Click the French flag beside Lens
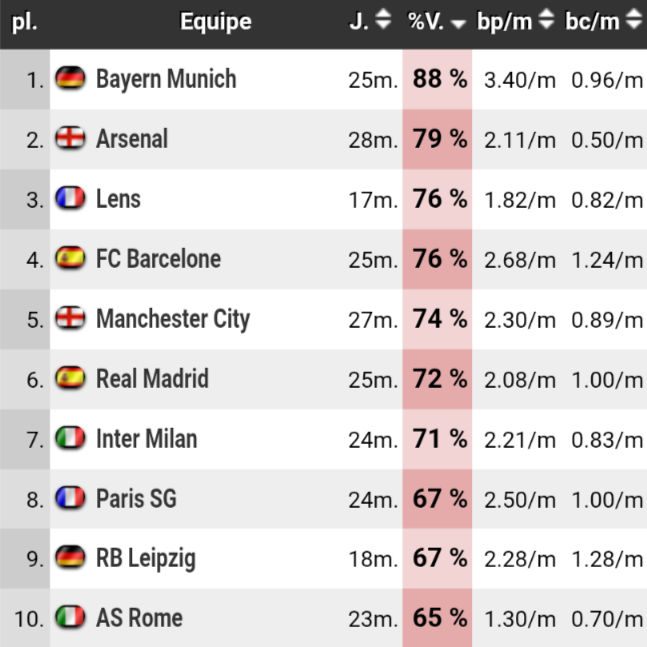Viewport: 647px width, 647px height. 70,199
